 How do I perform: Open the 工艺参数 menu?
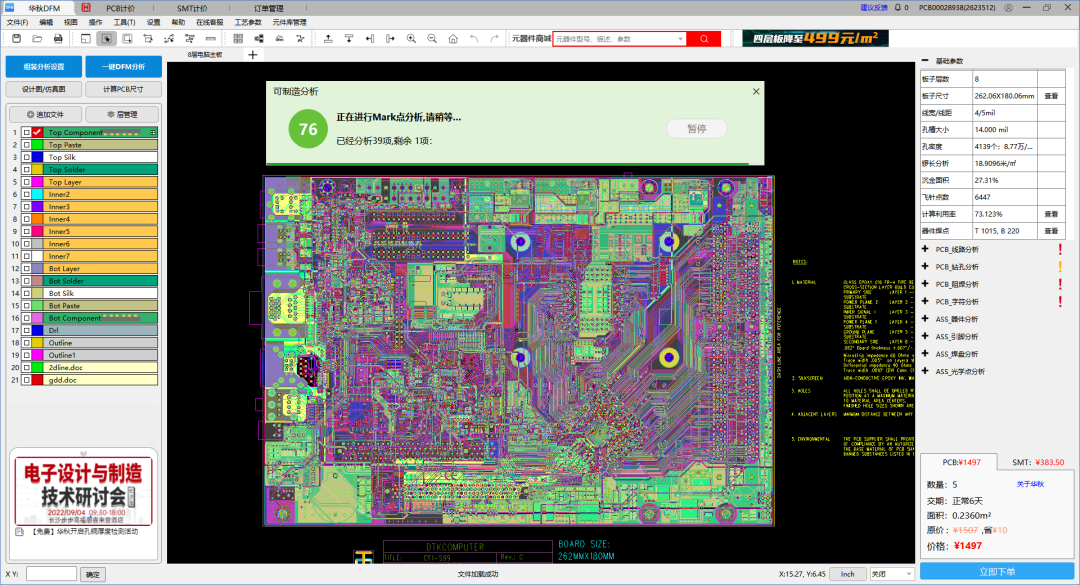pos(248,21)
